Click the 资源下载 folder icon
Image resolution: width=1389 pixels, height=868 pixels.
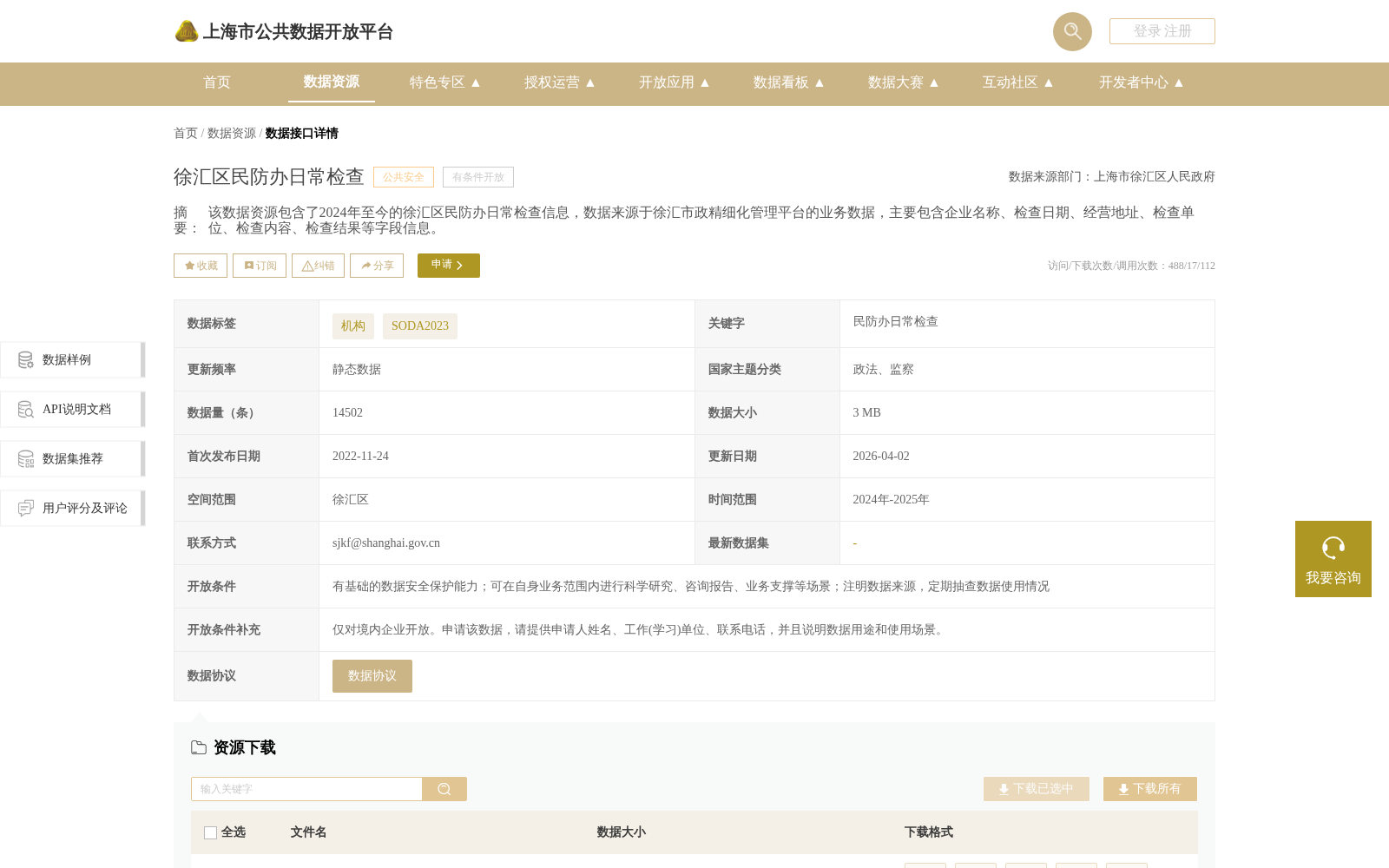(x=199, y=747)
